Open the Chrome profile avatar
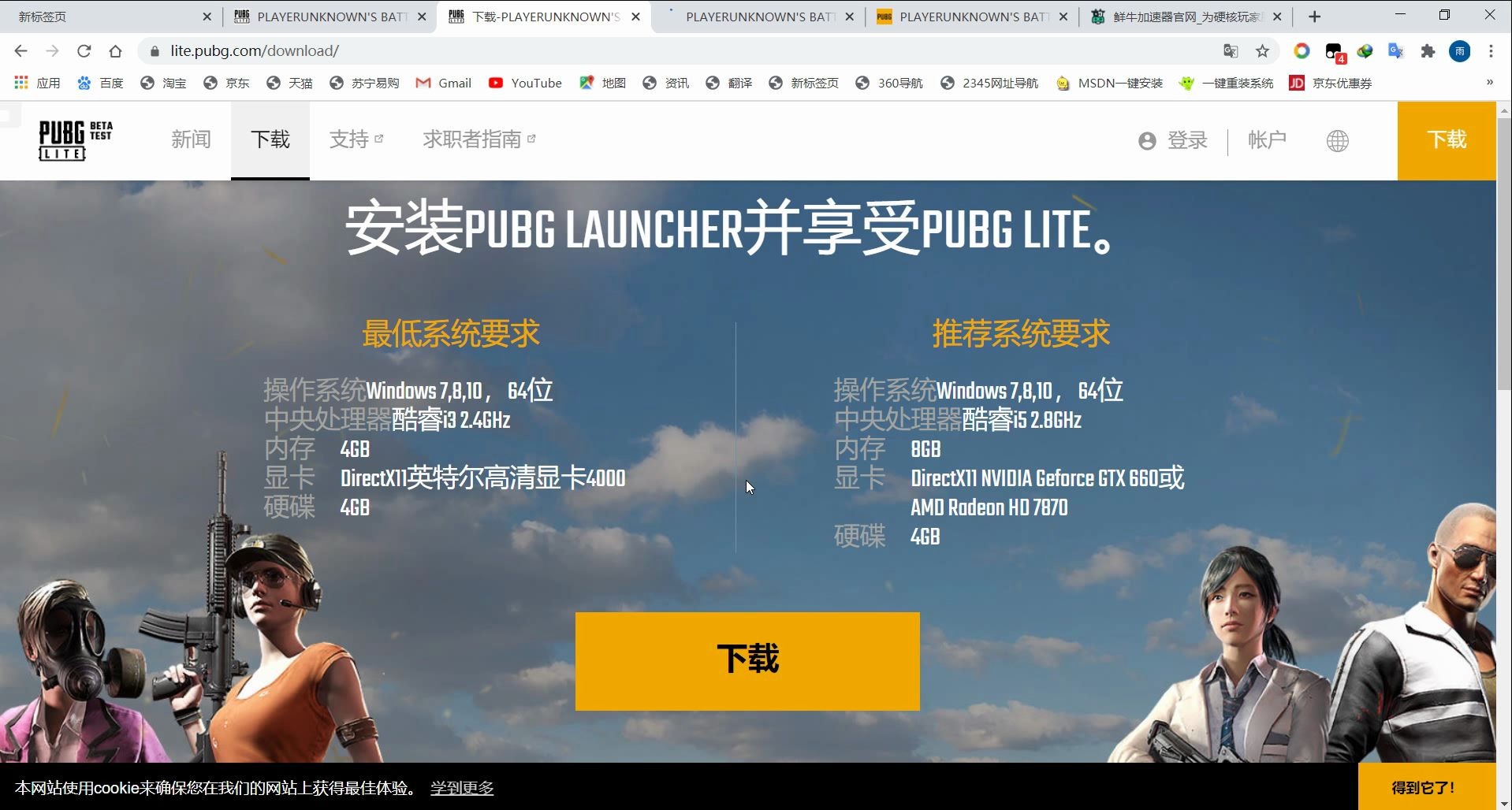Screen dimensions: 1512x810 coord(1460,51)
